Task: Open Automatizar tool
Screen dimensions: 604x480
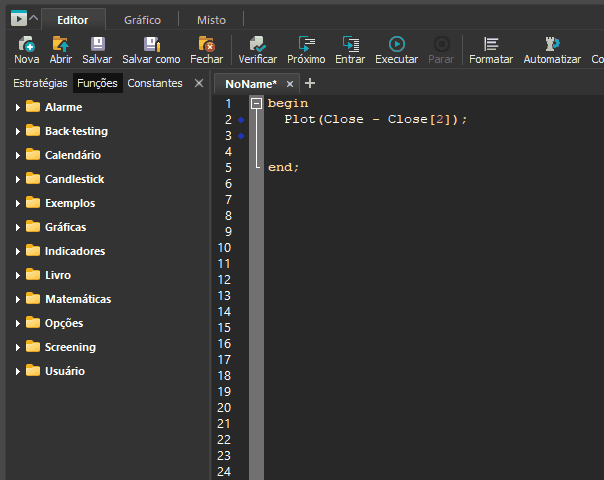Action: pyautogui.click(x=552, y=50)
